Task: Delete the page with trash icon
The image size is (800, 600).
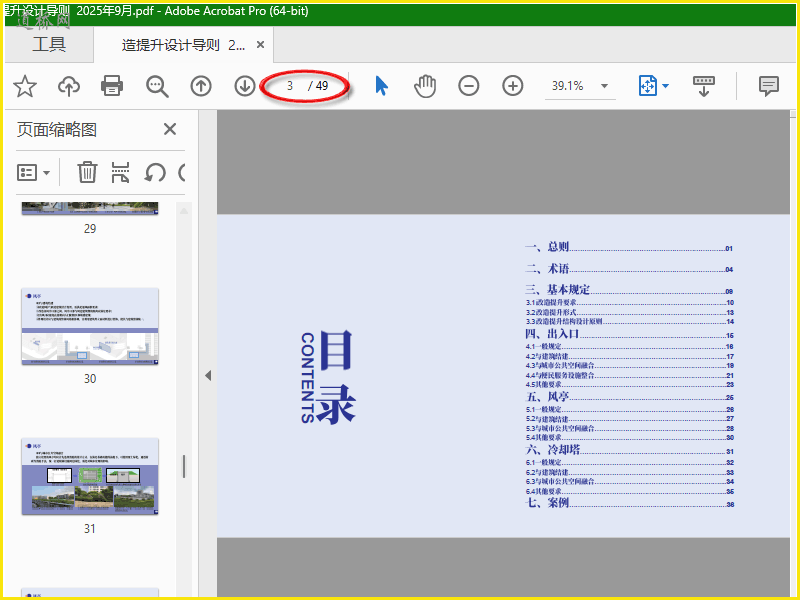Action: pyautogui.click(x=87, y=172)
